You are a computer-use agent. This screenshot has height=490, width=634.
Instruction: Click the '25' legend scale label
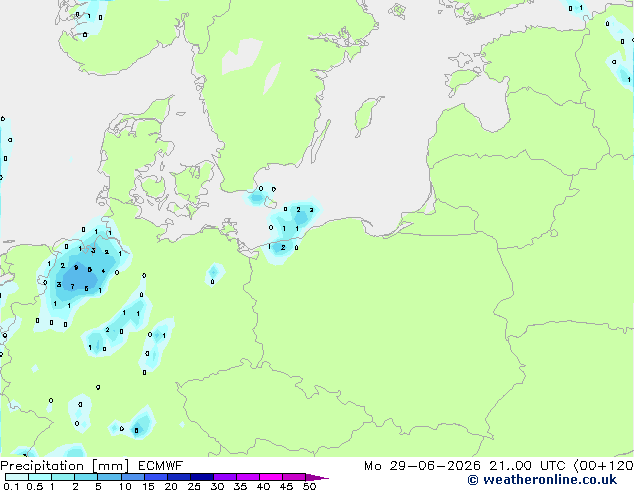(x=194, y=486)
